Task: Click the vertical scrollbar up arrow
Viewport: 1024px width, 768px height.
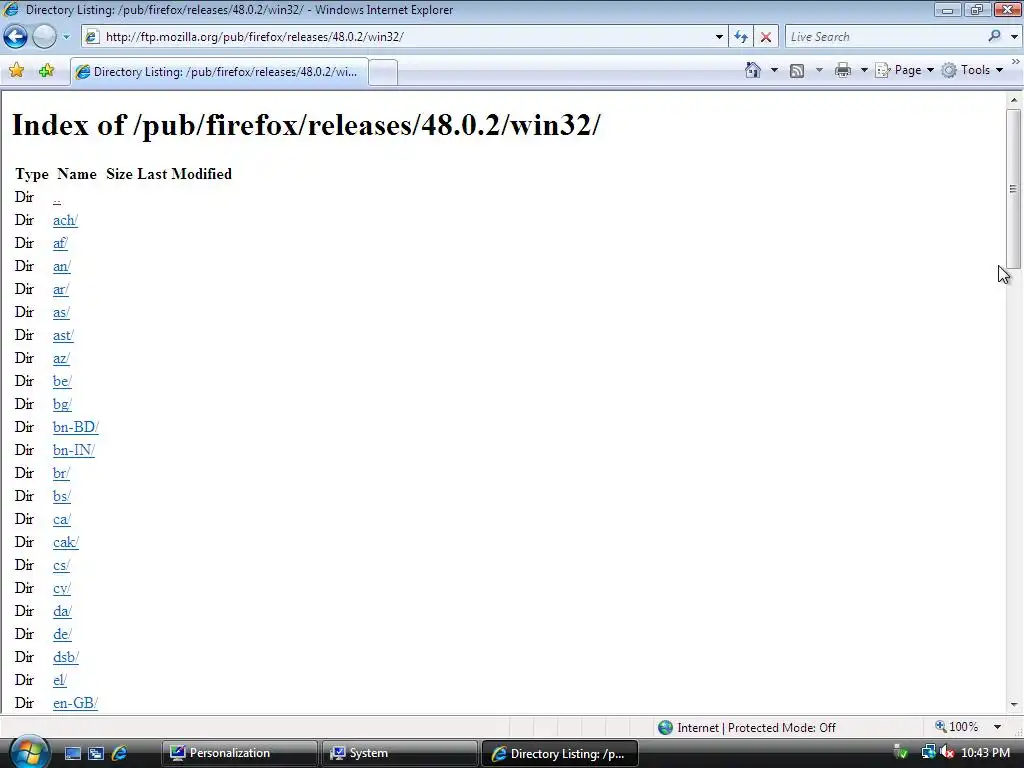Action: (x=1014, y=100)
